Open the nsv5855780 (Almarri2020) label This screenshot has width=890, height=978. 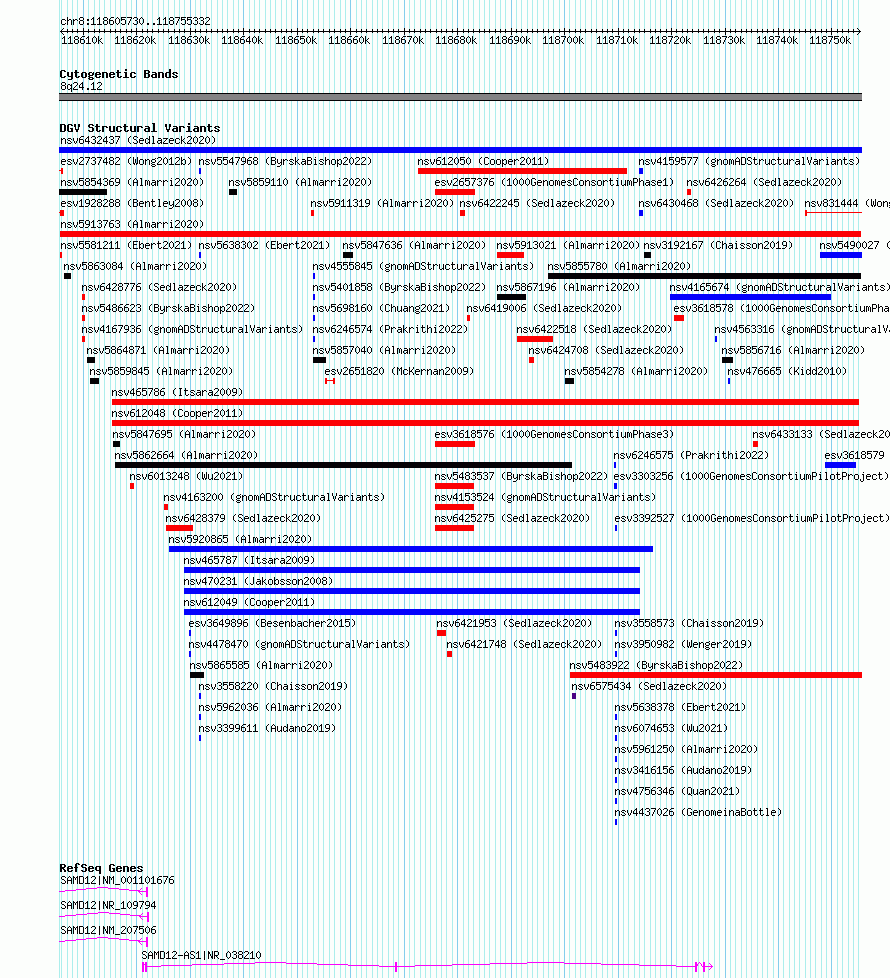(x=619, y=266)
